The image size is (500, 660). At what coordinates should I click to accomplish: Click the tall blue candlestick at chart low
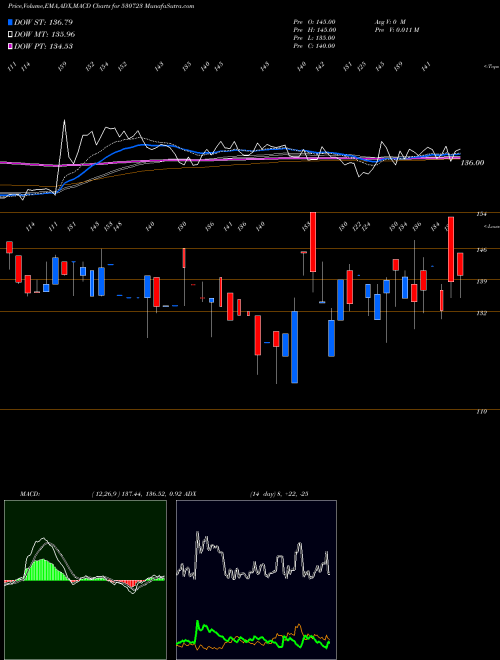(295, 347)
